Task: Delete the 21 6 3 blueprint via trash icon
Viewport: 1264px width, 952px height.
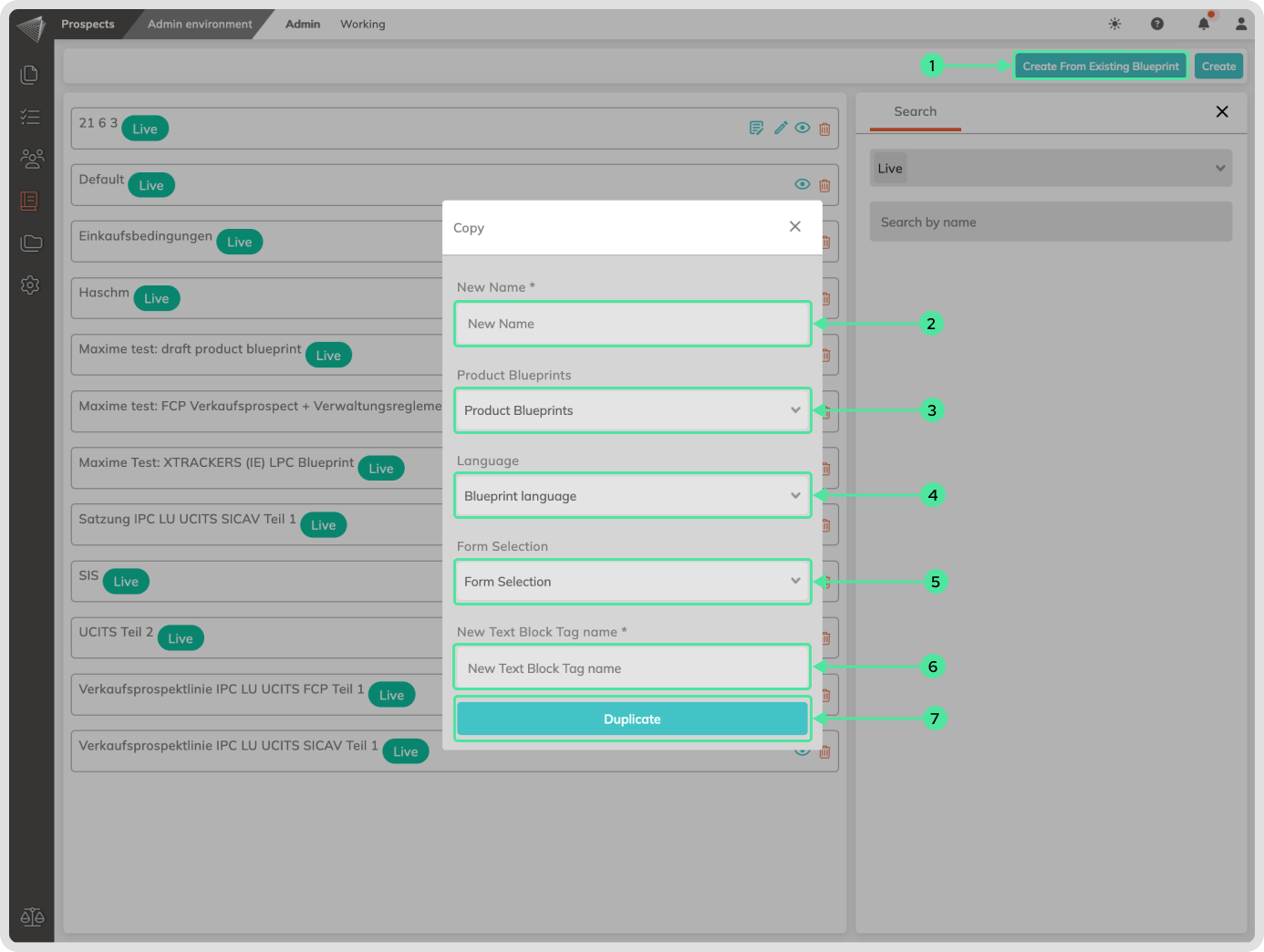Action: click(x=824, y=129)
